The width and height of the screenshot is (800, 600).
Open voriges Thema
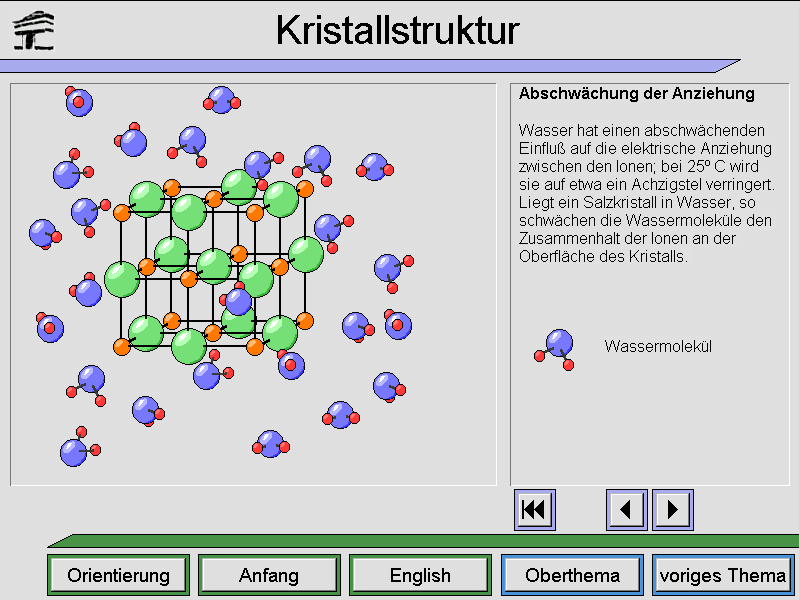(x=723, y=576)
